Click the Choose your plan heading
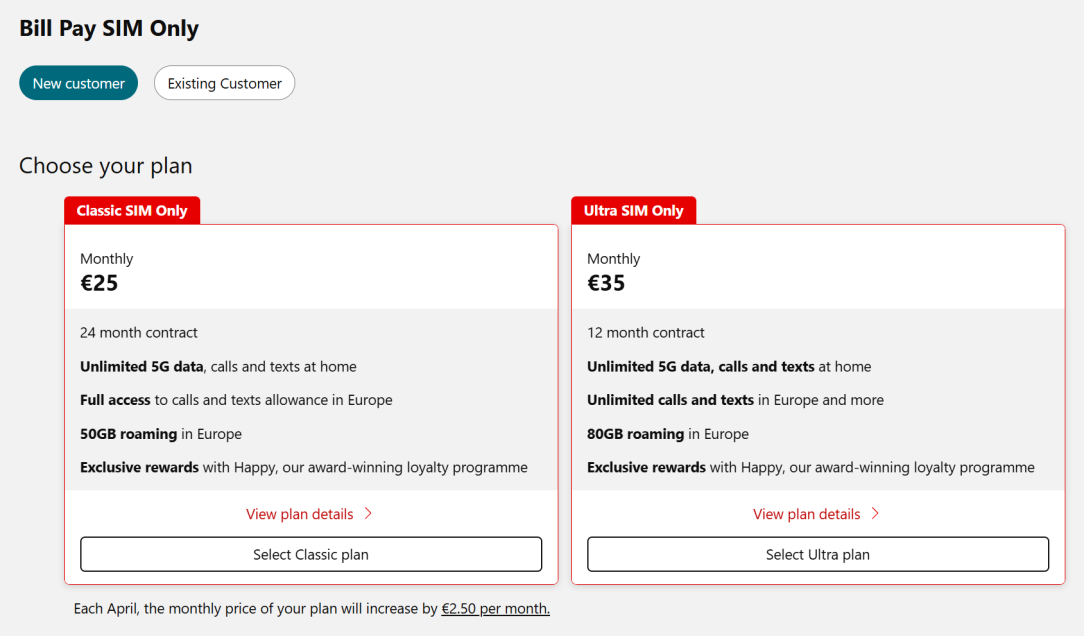This screenshot has height=636, width=1084. pos(105,166)
